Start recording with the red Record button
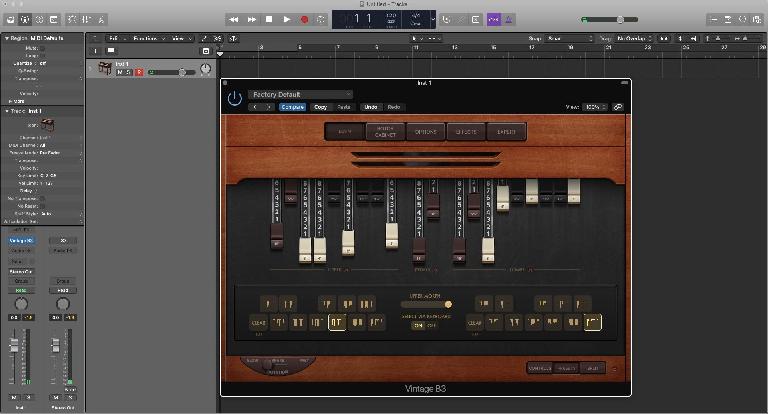This screenshot has width=768, height=414. pos(304,20)
